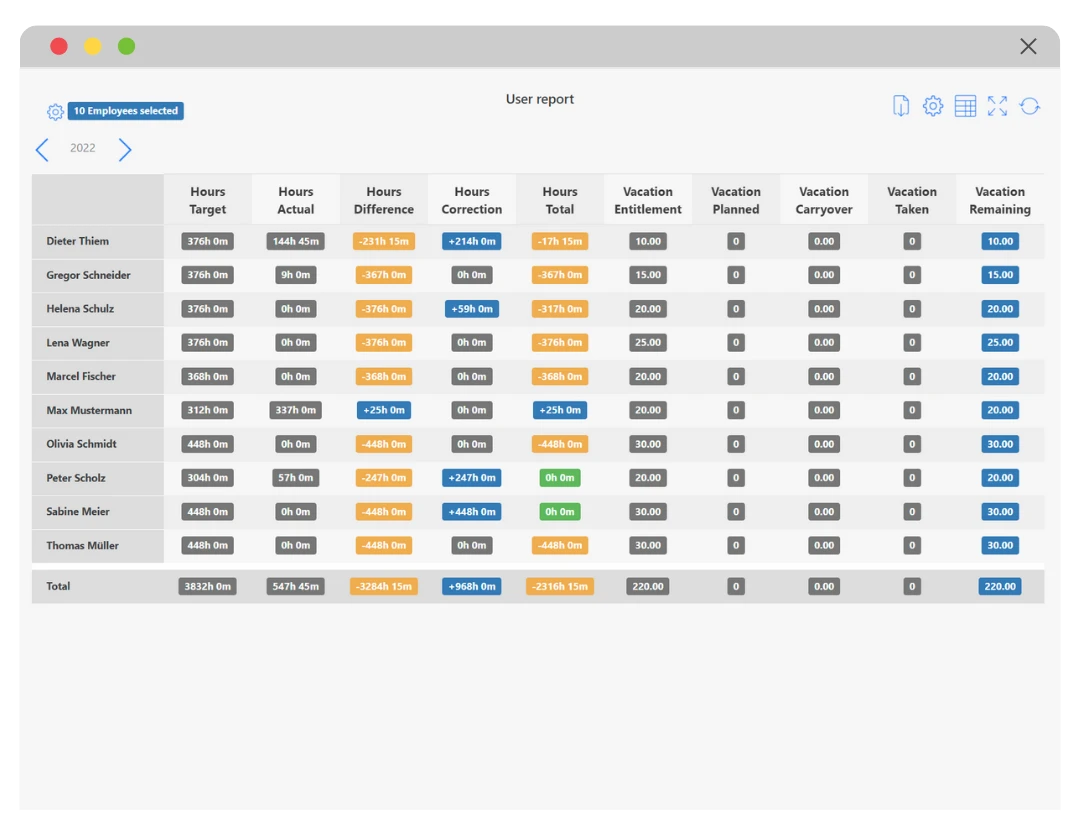Viewport: 1080px width, 834px height.
Task: Click the 2022 year label
Action: [83, 148]
